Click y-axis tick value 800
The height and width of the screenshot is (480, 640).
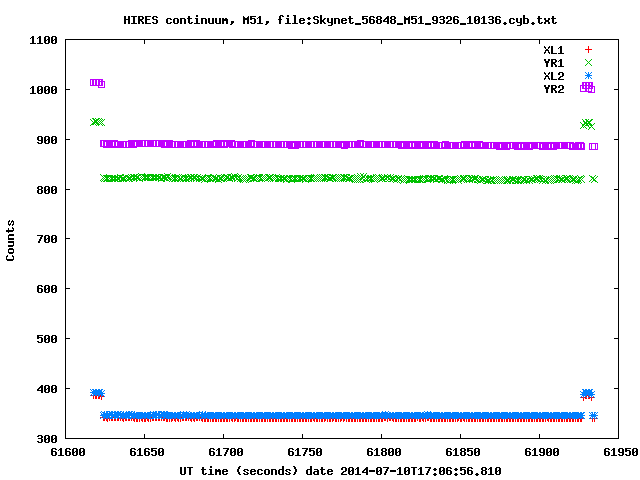pos(47,190)
